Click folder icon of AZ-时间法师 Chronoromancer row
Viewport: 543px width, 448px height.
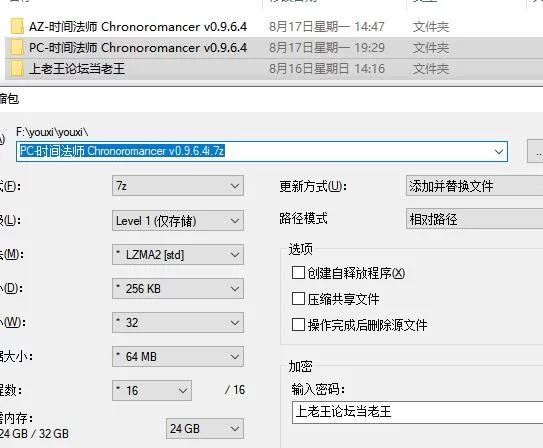pos(17,26)
